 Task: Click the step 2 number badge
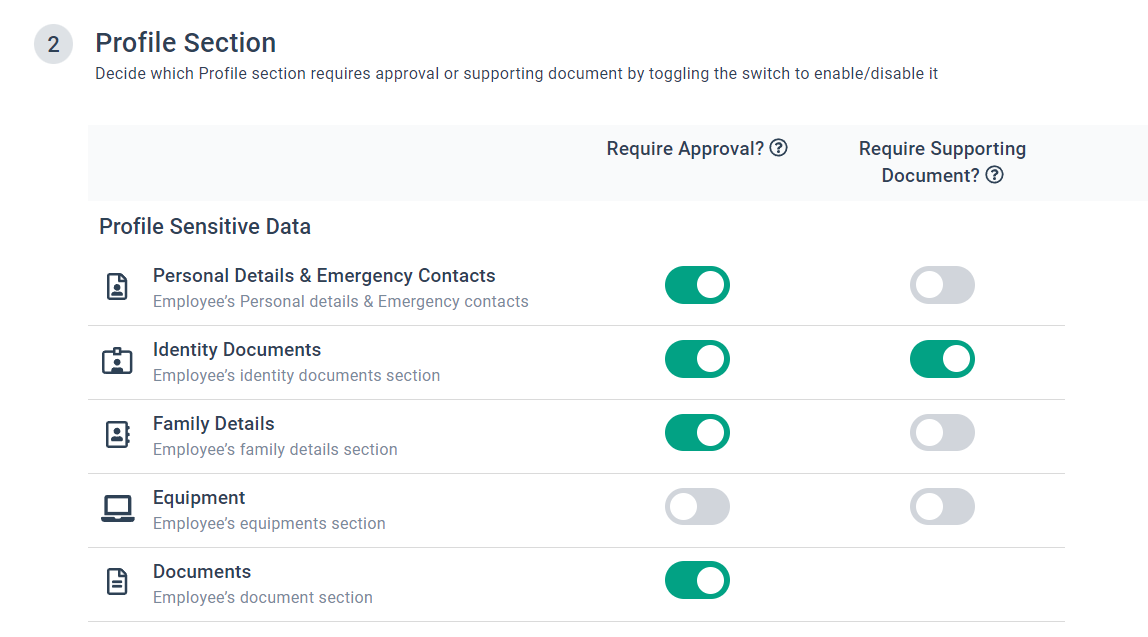[x=53, y=45]
